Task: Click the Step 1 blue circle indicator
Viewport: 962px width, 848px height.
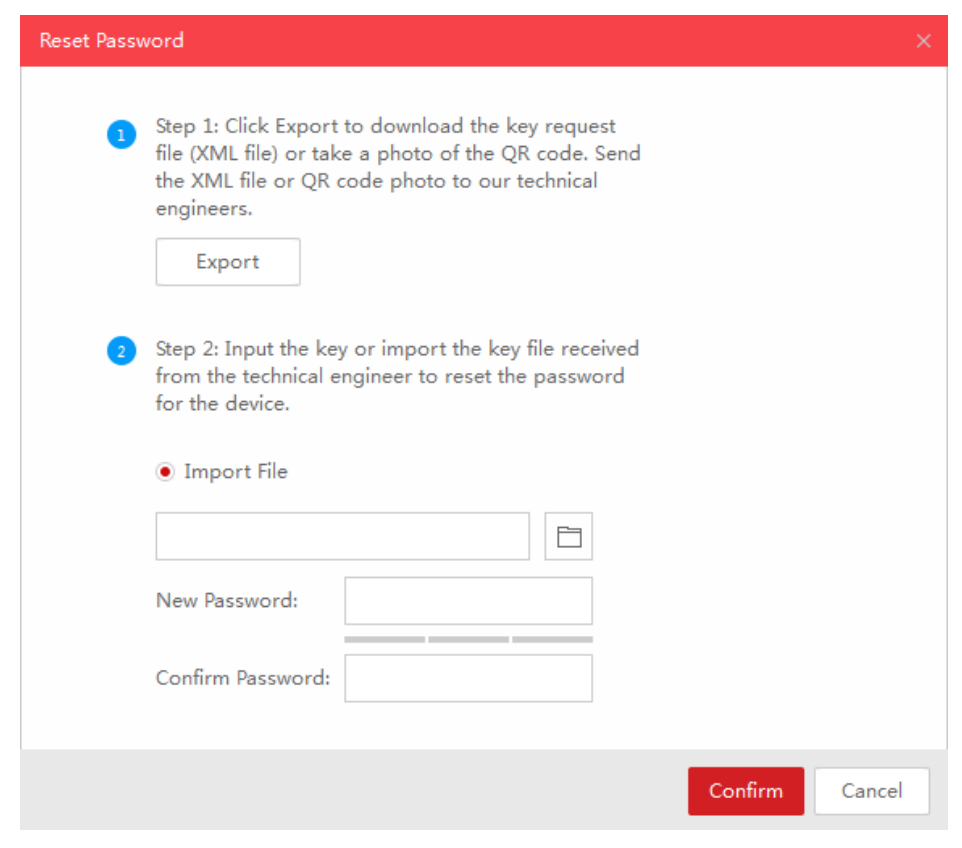Action: 121,134
